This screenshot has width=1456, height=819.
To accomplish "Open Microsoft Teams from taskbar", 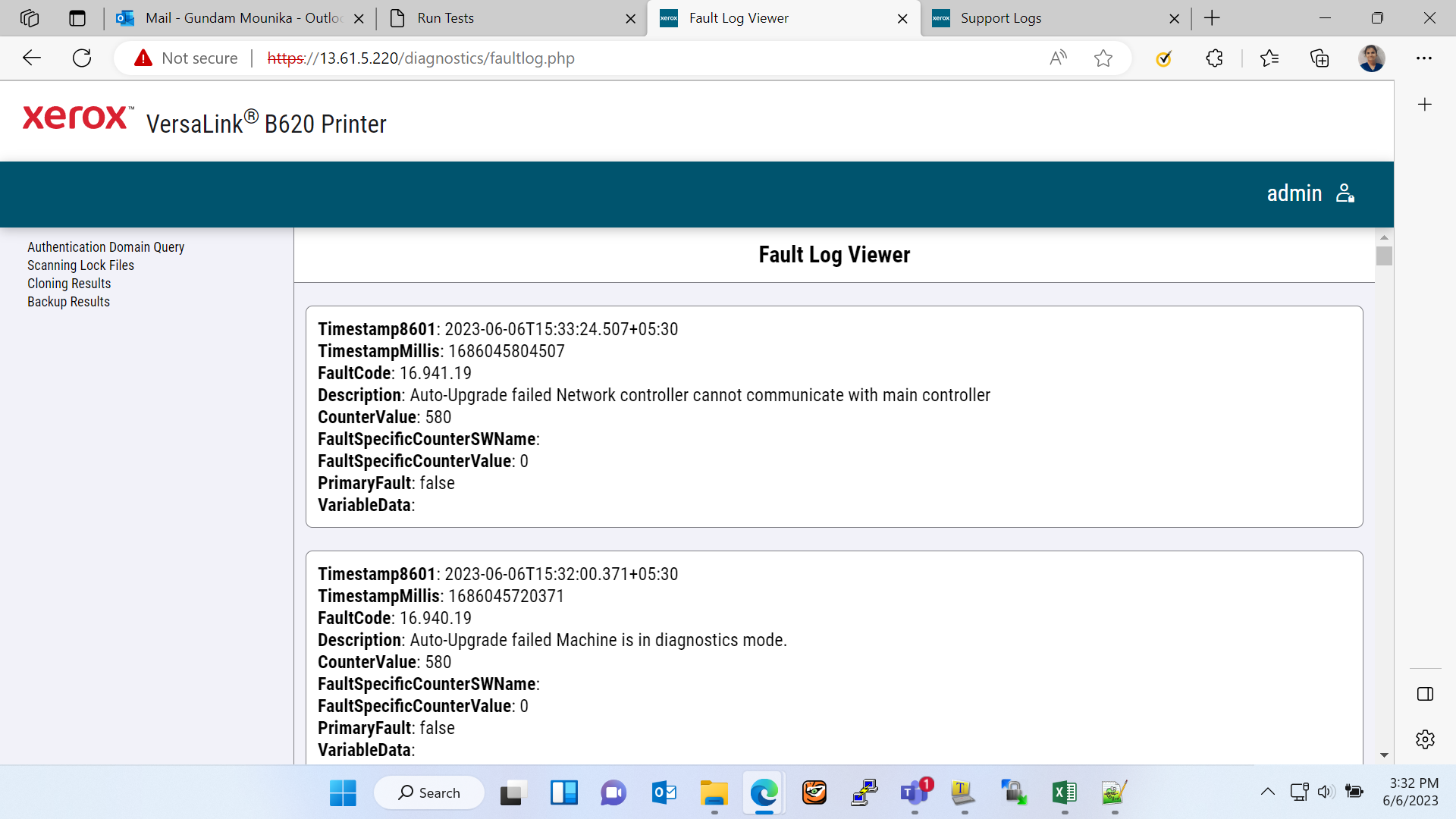I will click(915, 793).
